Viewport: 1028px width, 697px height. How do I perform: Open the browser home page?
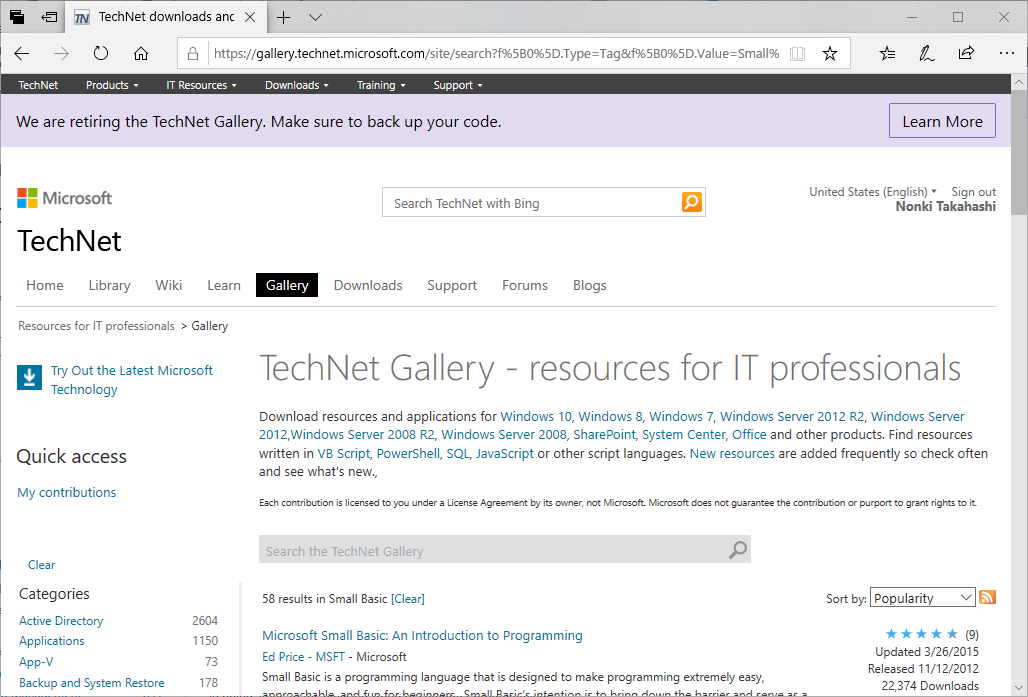[x=140, y=52]
